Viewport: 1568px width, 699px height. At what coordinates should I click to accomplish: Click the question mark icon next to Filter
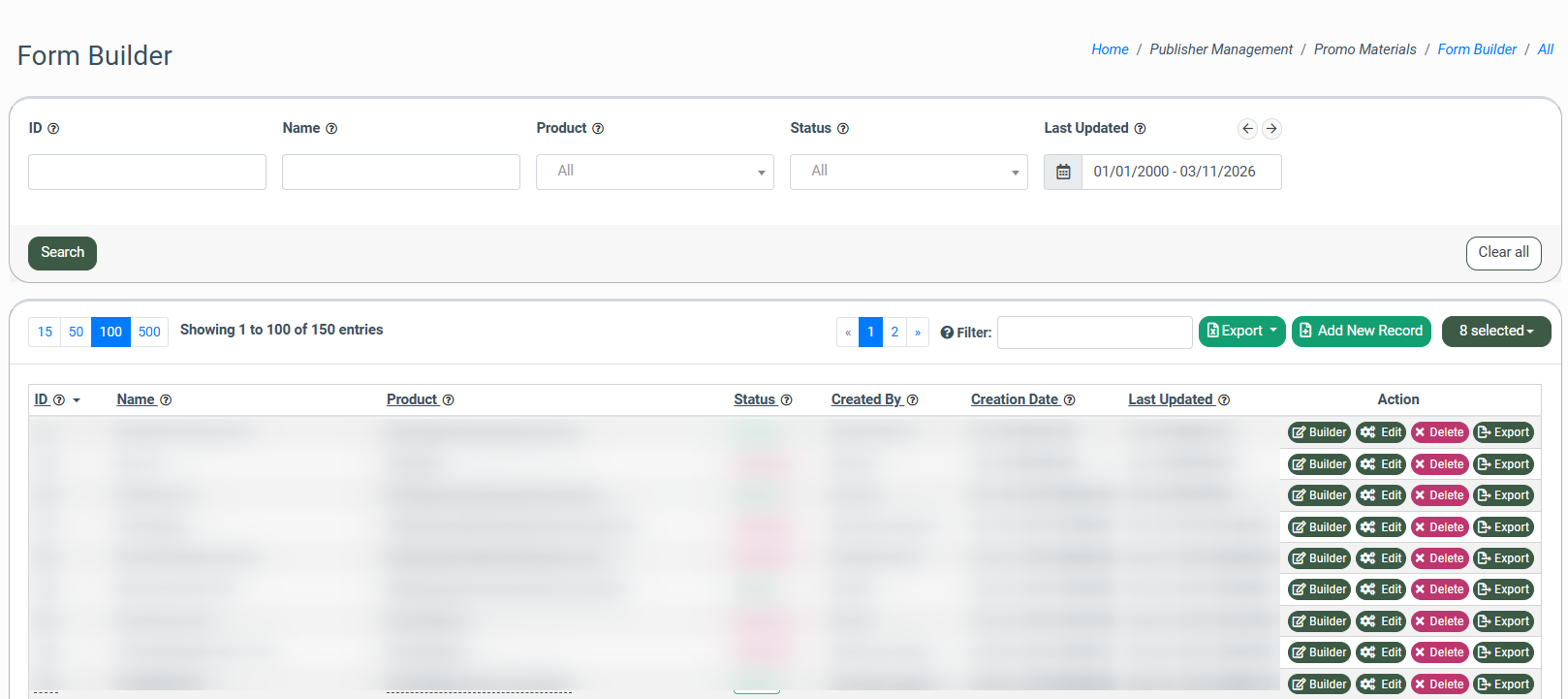947,333
